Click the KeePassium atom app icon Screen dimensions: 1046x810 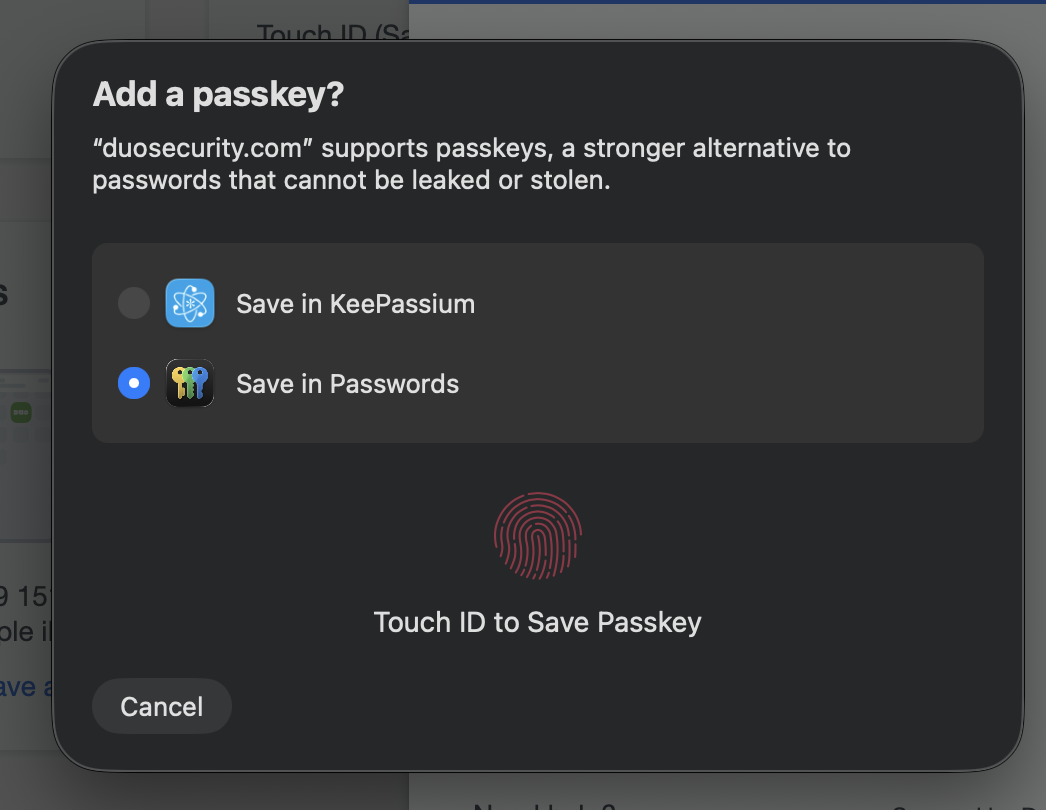pos(190,303)
